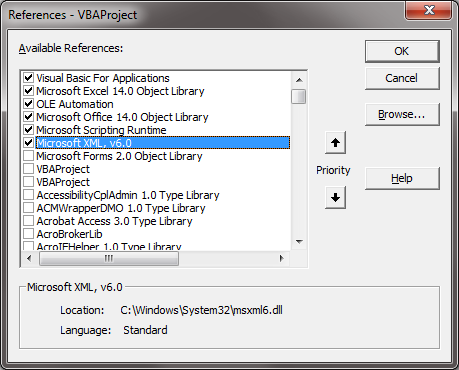The height and width of the screenshot is (370, 459).
Task: Uncheck Visual Basic For Applications reference
Action: pyautogui.click(x=28, y=78)
